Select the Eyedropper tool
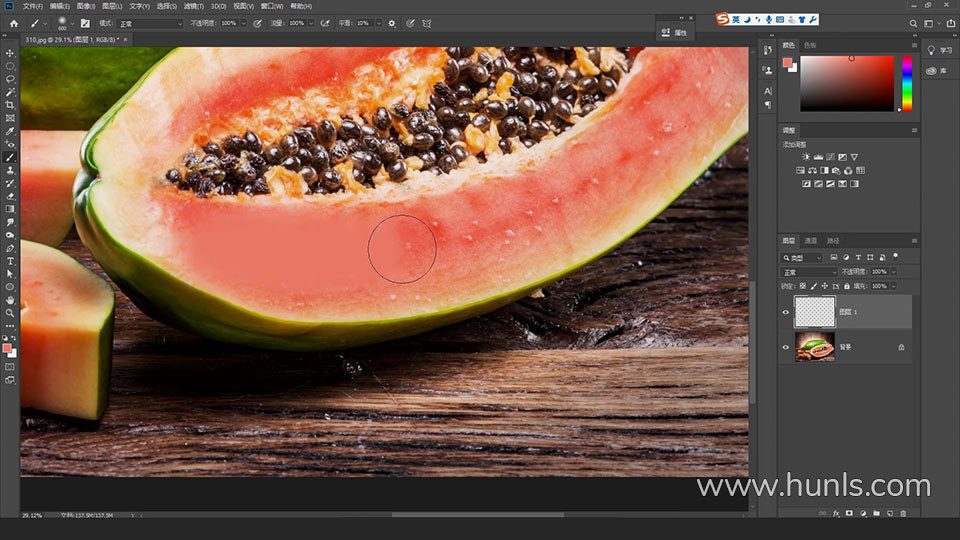The height and width of the screenshot is (540, 960). pos(10,131)
